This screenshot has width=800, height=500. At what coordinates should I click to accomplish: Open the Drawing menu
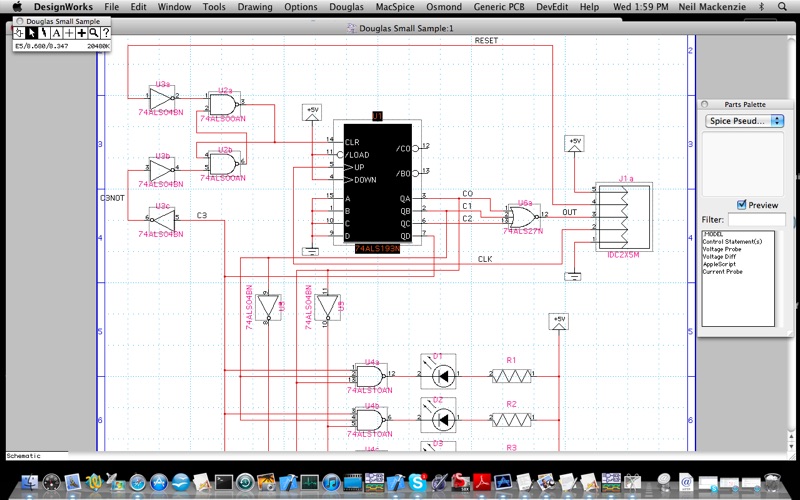[255, 7]
